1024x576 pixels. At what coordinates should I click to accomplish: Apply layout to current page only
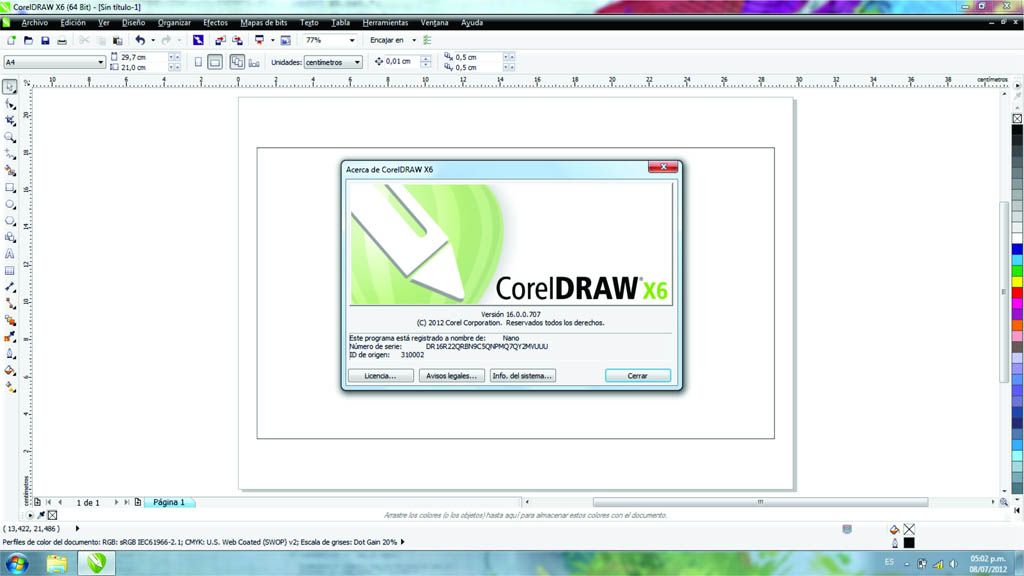pos(254,63)
